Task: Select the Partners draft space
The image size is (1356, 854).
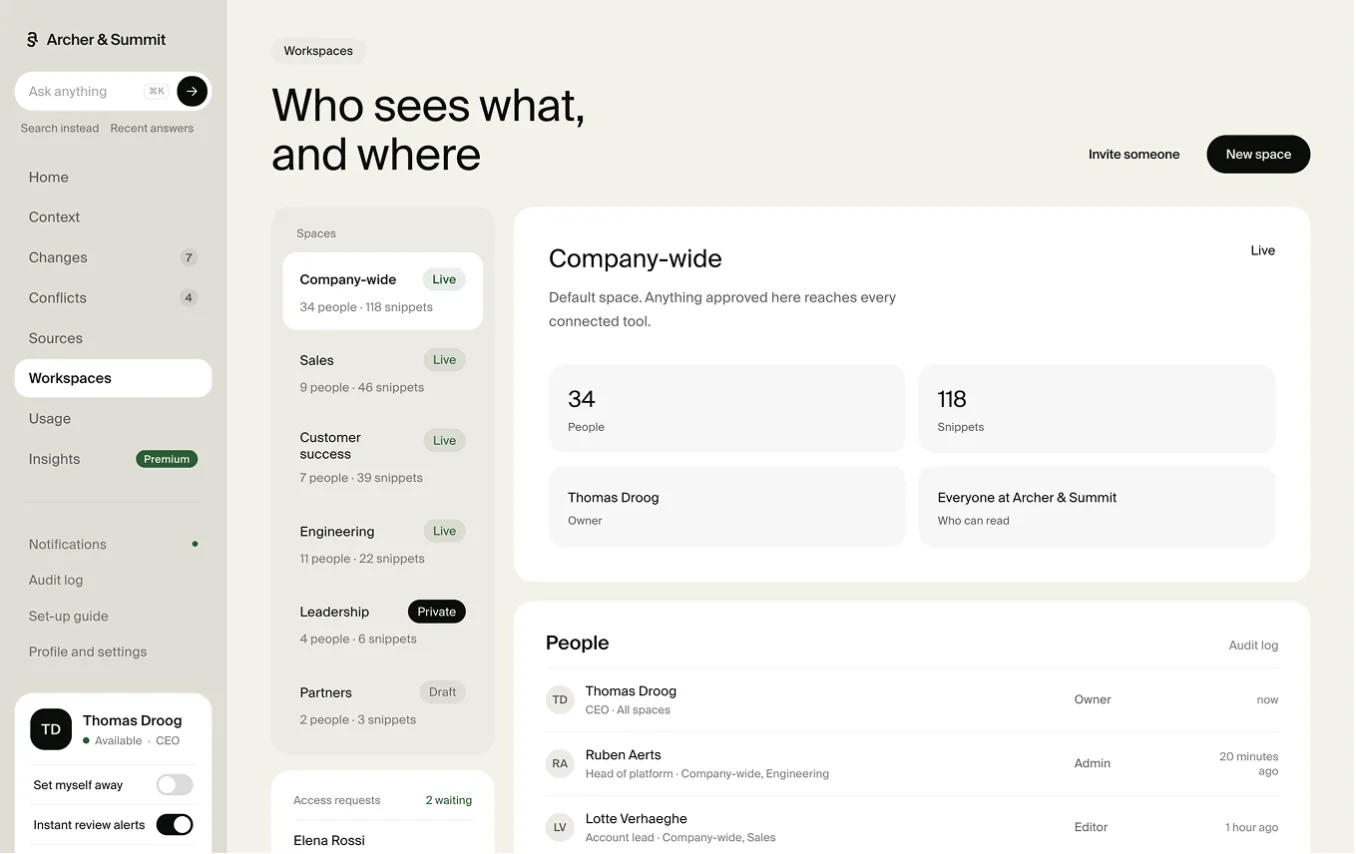Action: click(383, 705)
